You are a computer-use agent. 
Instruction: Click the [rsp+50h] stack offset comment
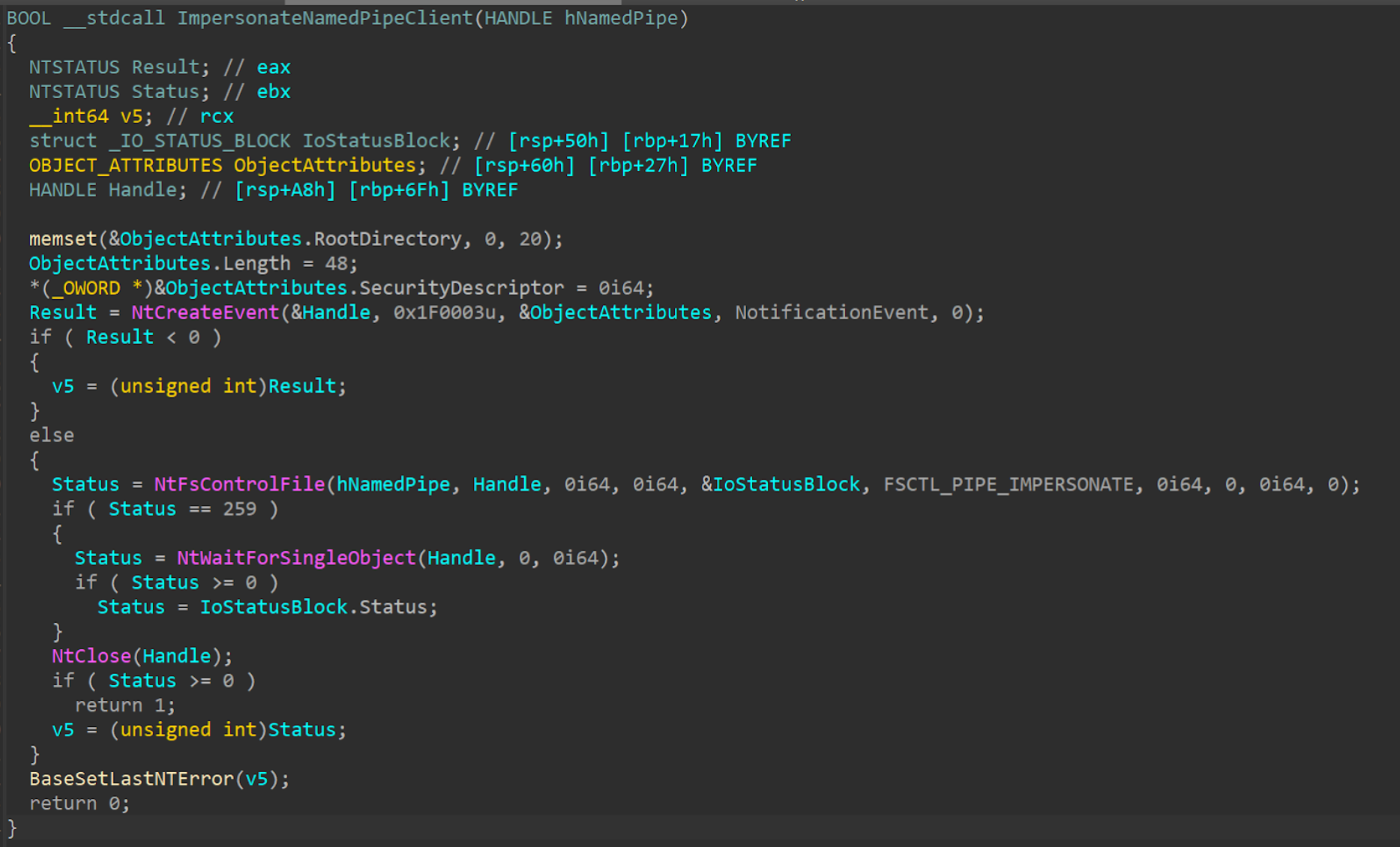pos(558,141)
